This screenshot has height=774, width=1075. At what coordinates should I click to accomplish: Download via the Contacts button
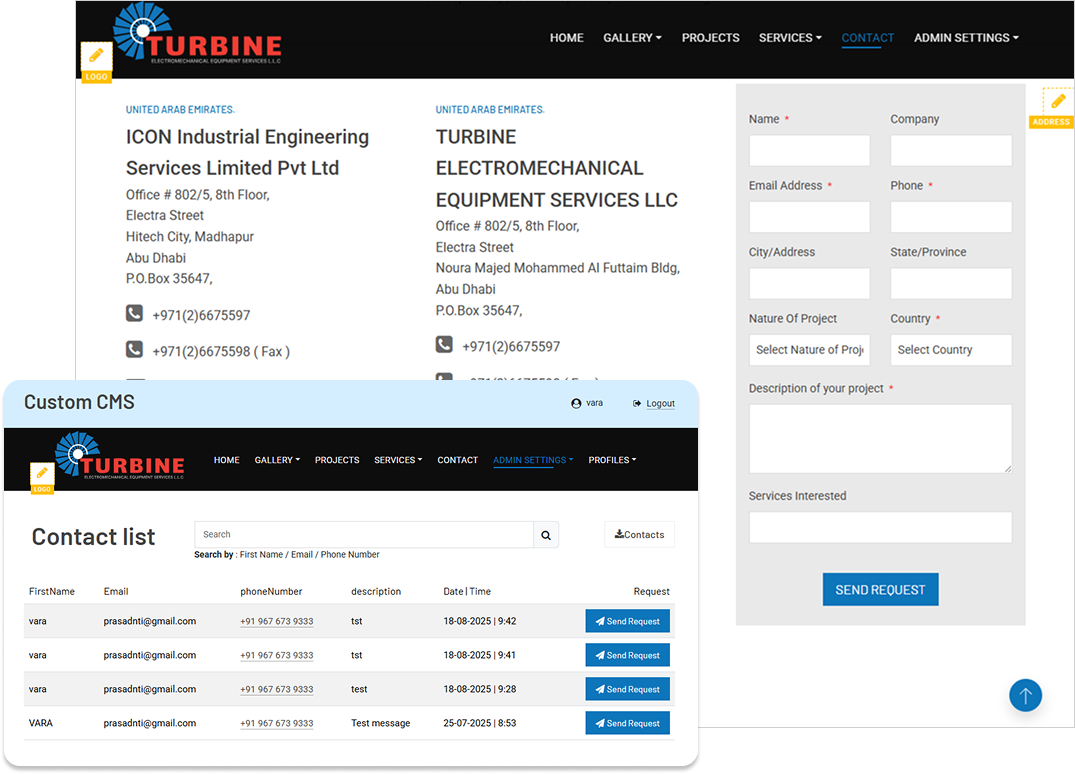(x=639, y=535)
